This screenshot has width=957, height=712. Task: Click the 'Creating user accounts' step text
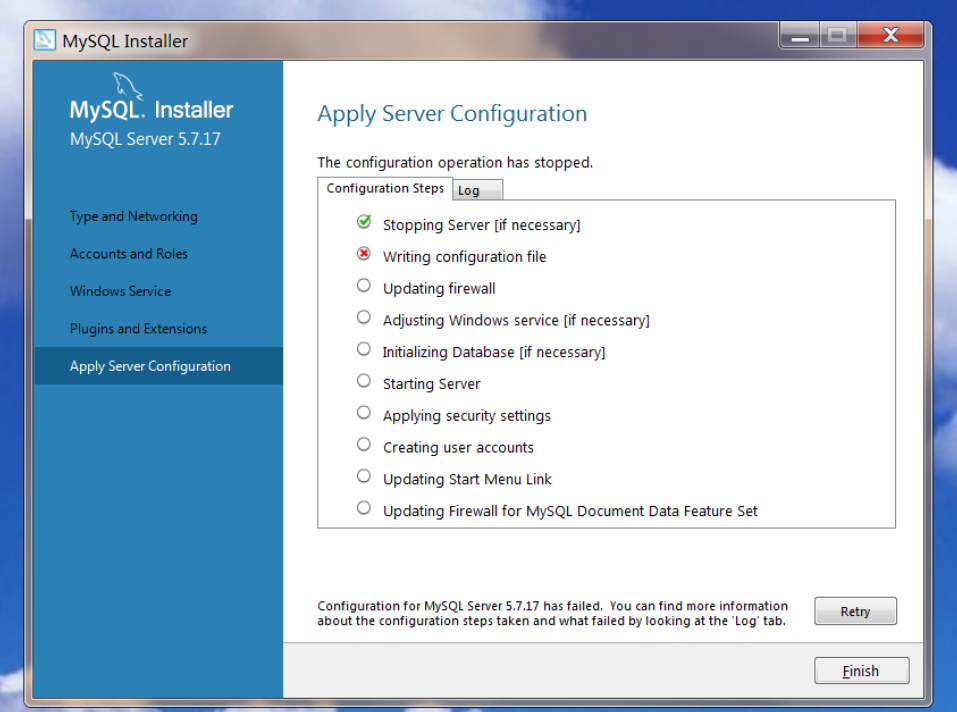click(458, 447)
